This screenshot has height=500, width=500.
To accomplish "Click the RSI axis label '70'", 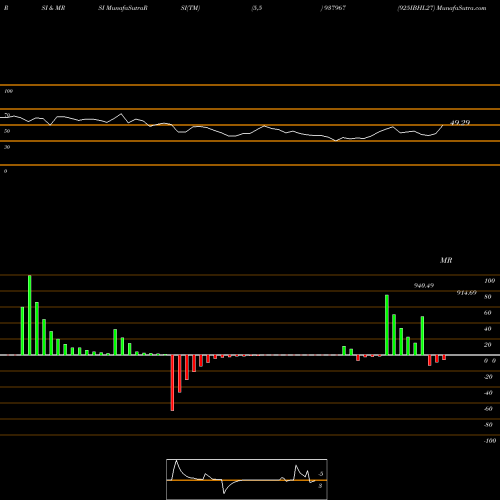I will (7, 115).
